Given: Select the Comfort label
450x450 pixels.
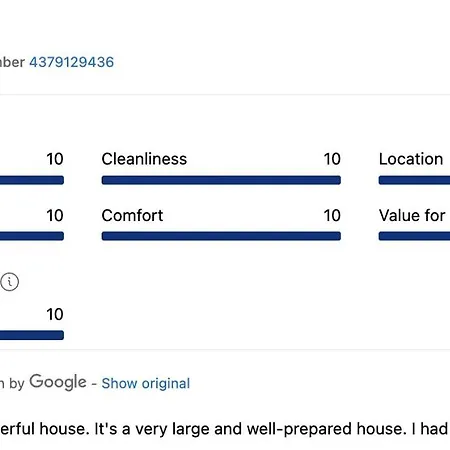Looking at the screenshot, I should pos(132,215).
